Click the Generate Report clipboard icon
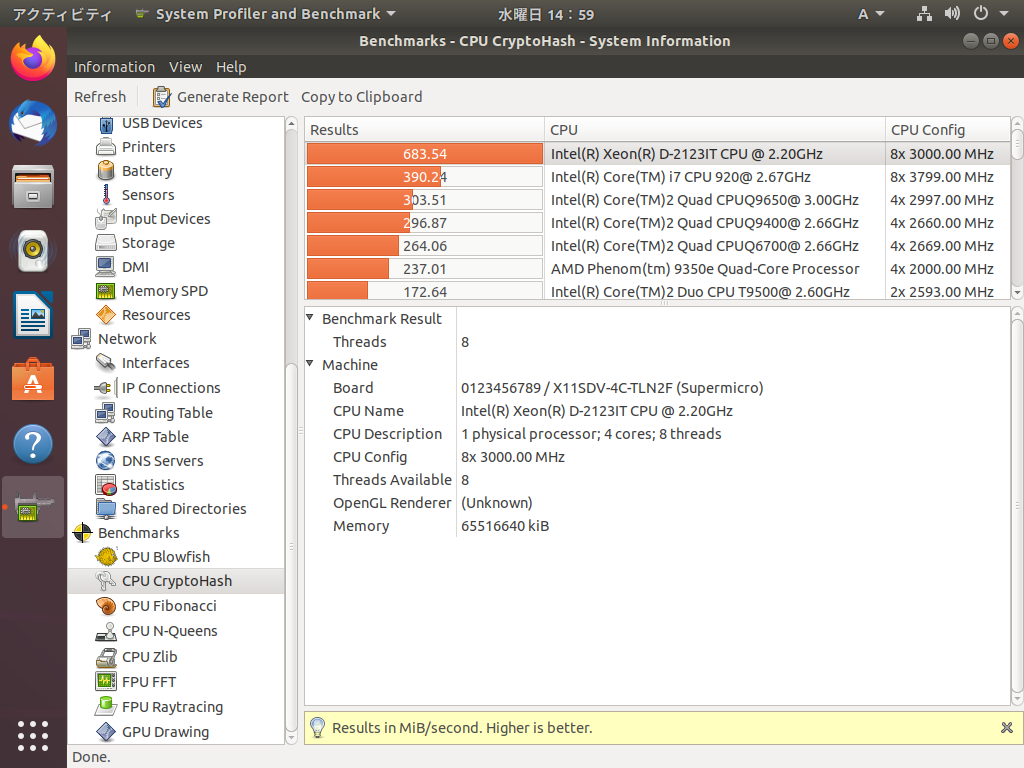1024x768 pixels. click(161, 97)
